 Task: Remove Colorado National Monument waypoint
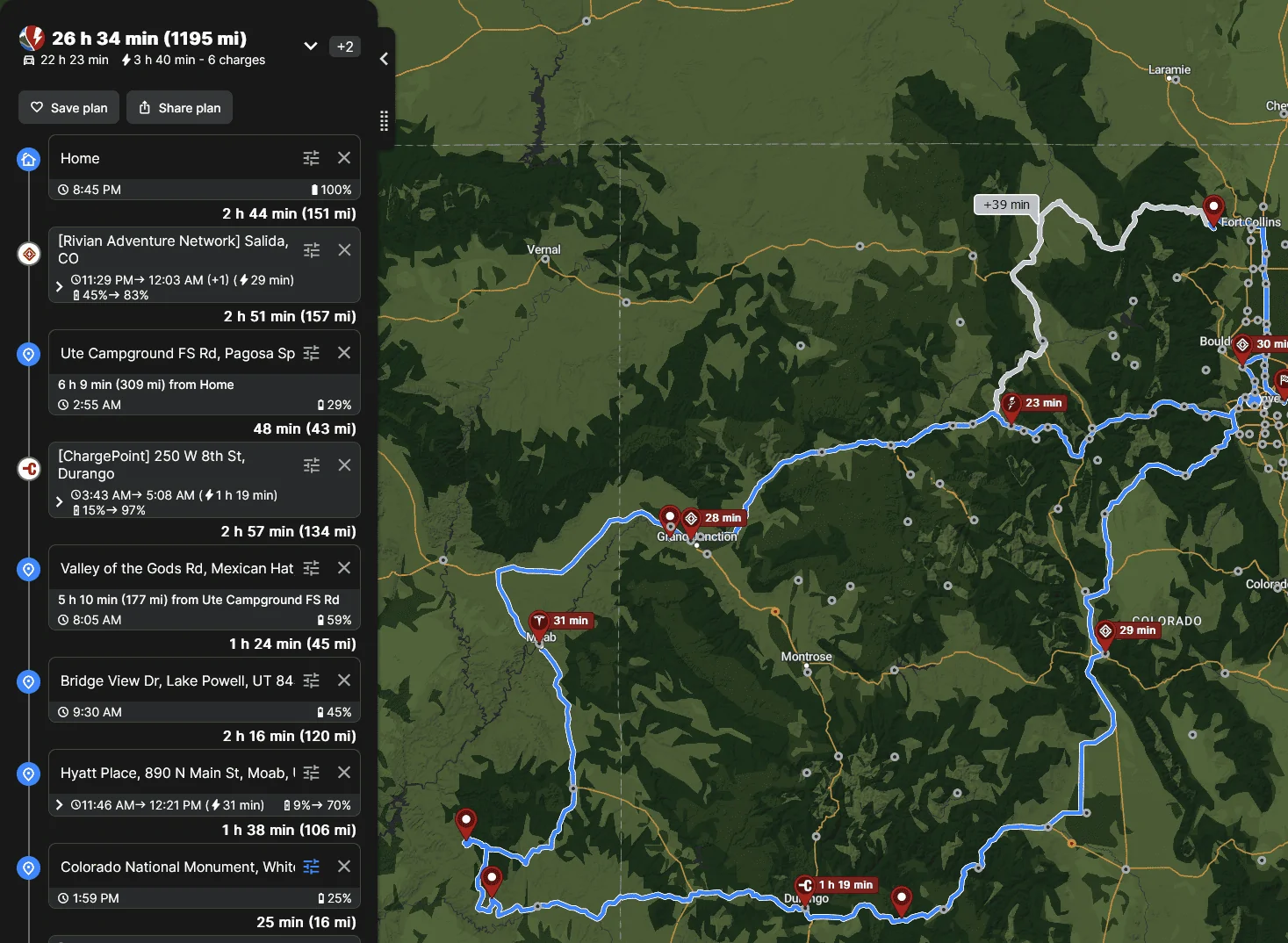click(x=344, y=867)
